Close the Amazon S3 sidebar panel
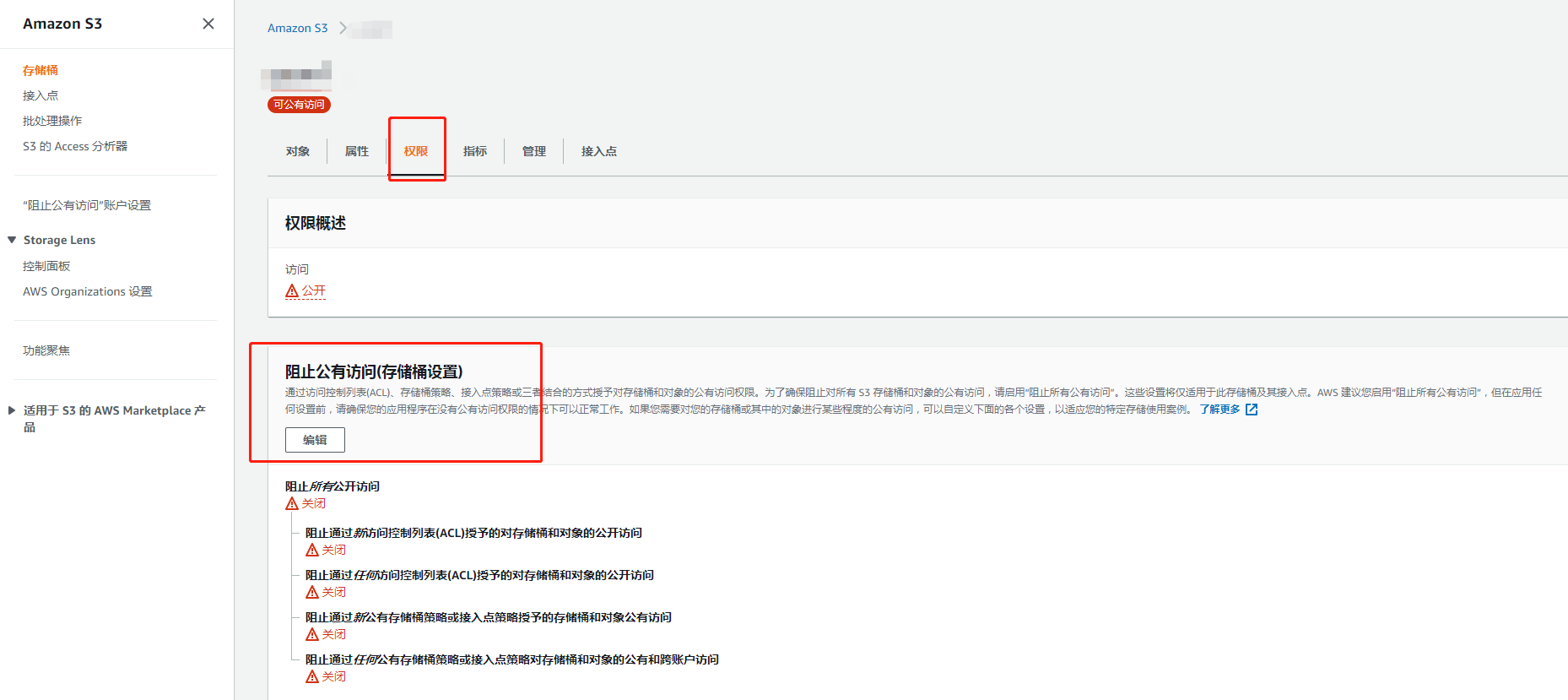The width and height of the screenshot is (1568, 700). click(208, 24)
